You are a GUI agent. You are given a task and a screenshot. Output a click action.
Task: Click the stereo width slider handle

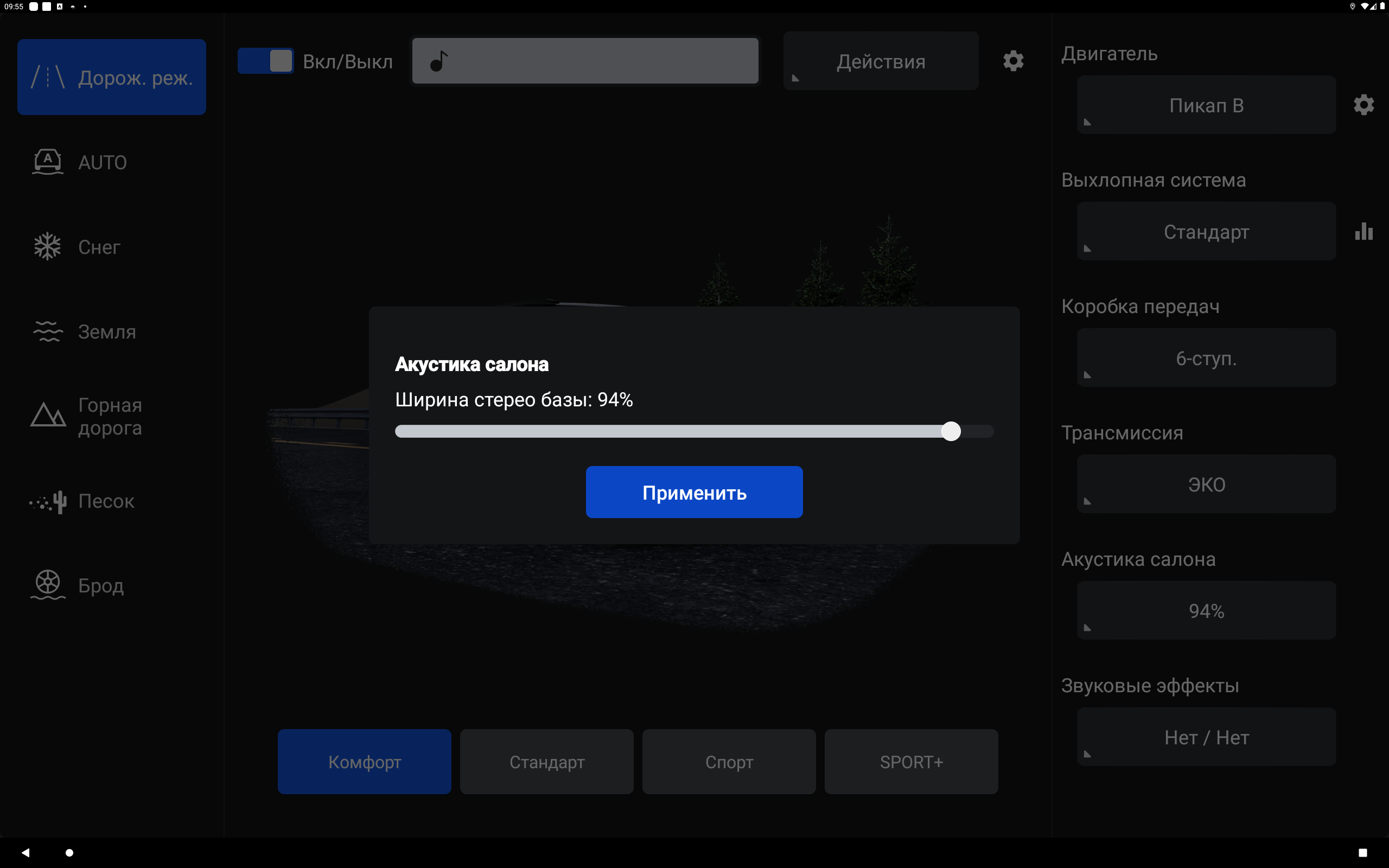951,431
